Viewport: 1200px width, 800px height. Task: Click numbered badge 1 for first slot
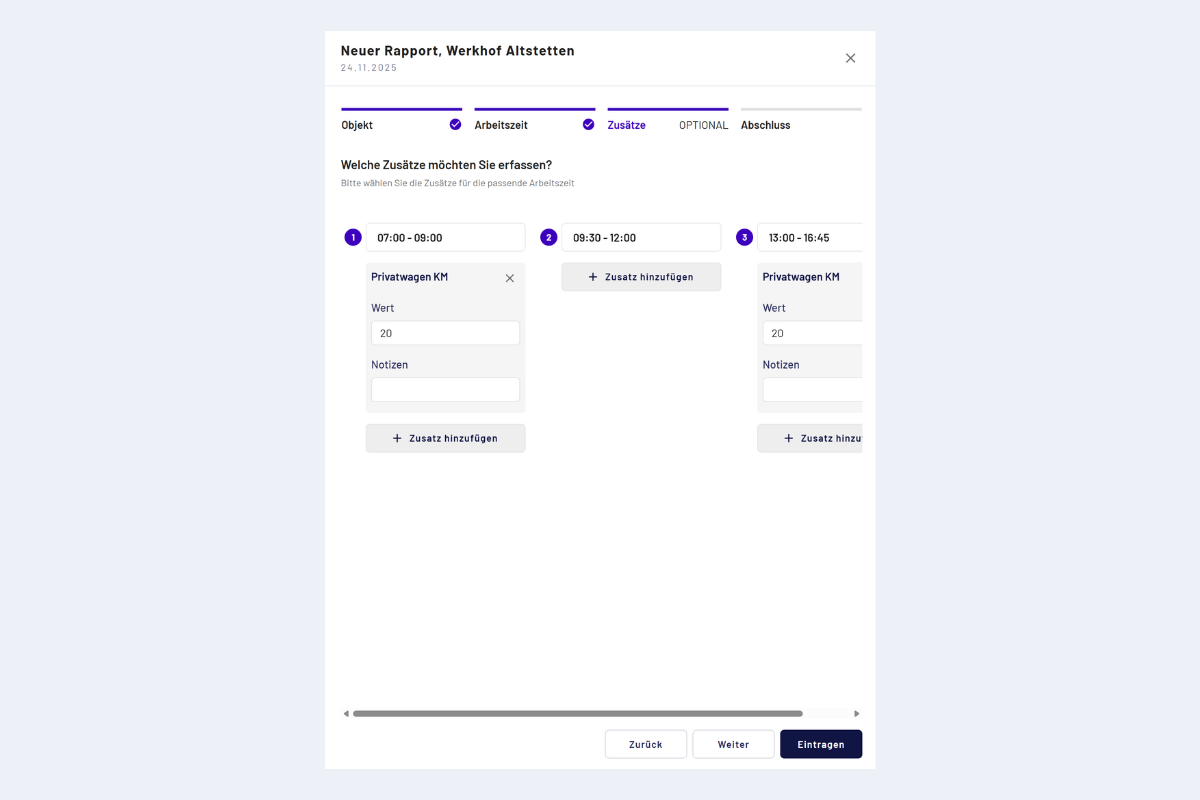(x=353, y=237)
